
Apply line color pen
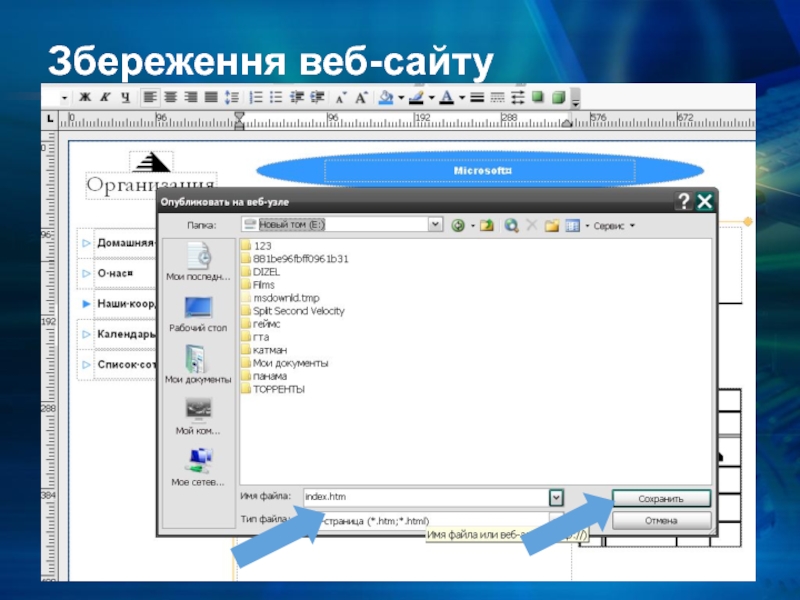pos(417,97)
